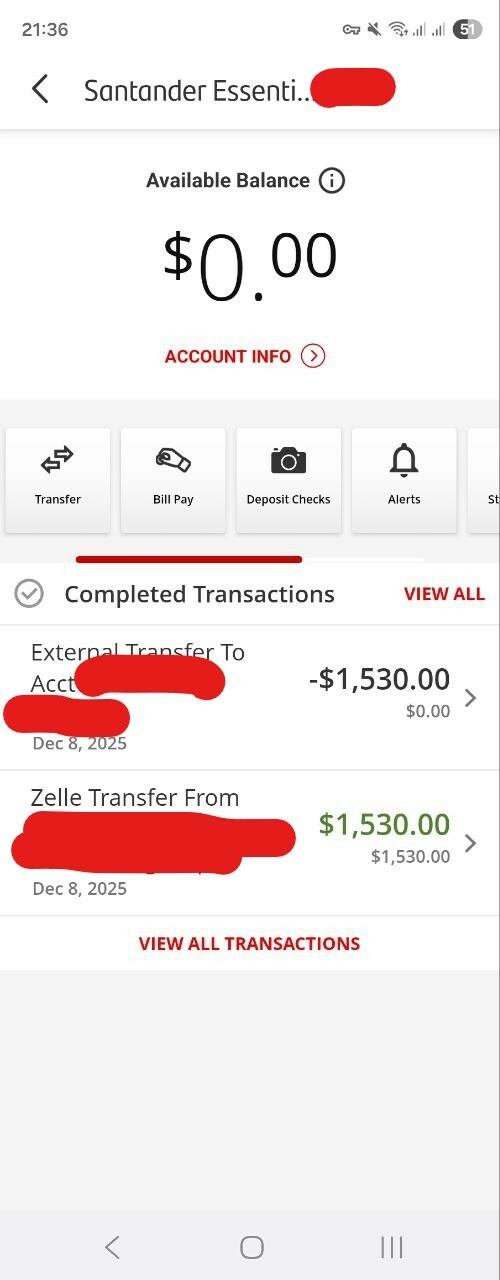Tap VIEW ALL TRANSACTIONS link

click(249, 943)
